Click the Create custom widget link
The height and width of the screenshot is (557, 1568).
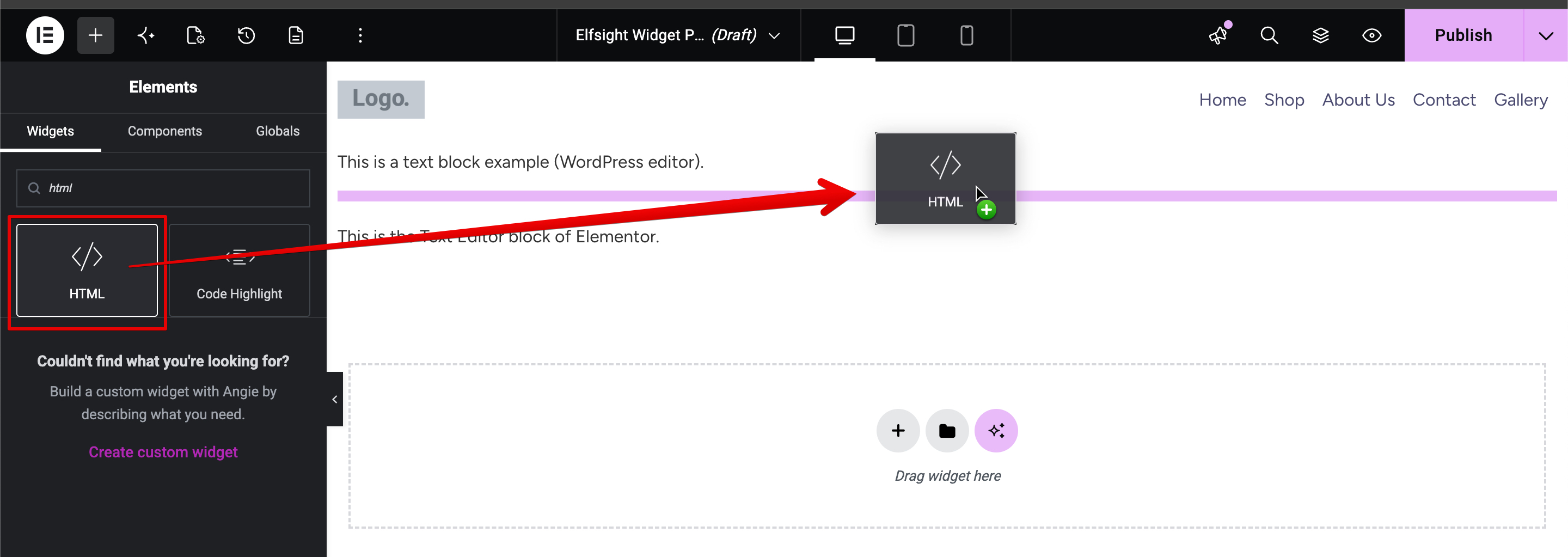163,452
